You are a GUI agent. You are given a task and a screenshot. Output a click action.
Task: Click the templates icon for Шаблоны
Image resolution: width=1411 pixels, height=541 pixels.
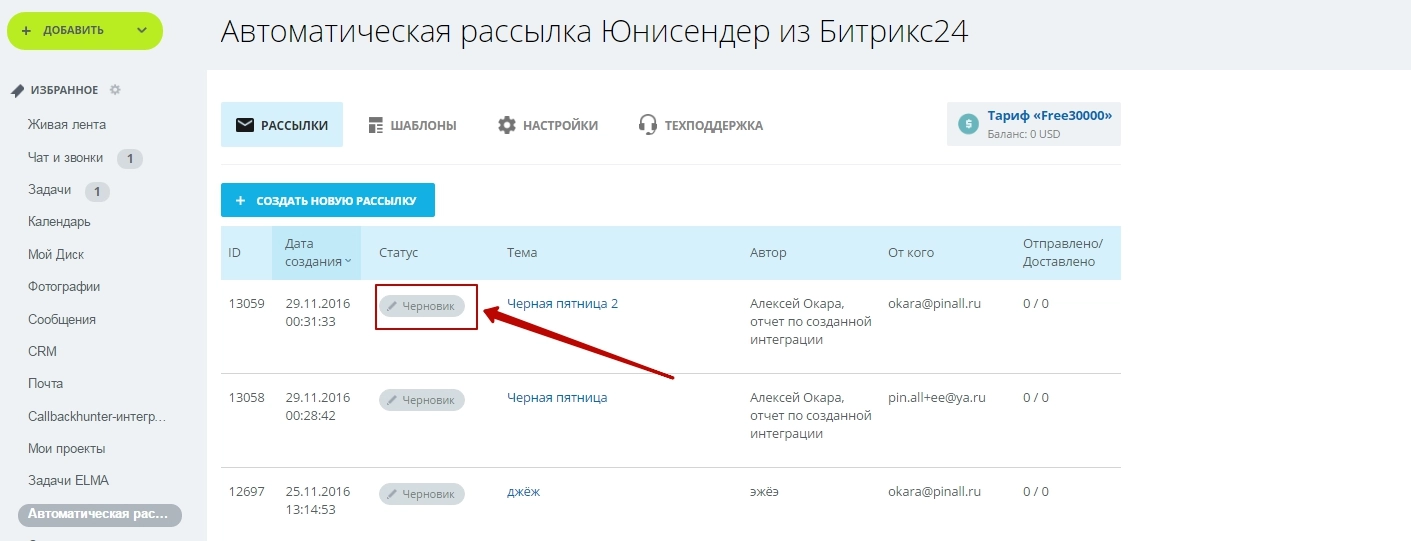[x=376, y=125]
